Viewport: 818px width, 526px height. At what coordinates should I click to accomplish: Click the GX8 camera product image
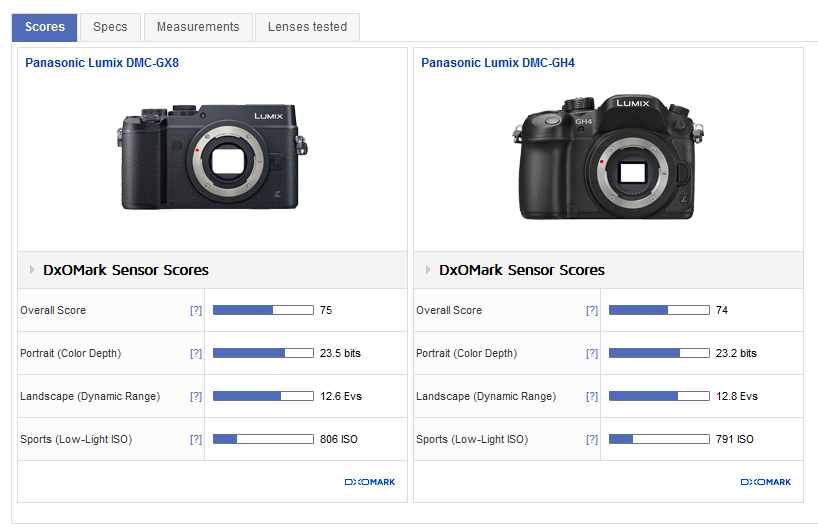210,156
